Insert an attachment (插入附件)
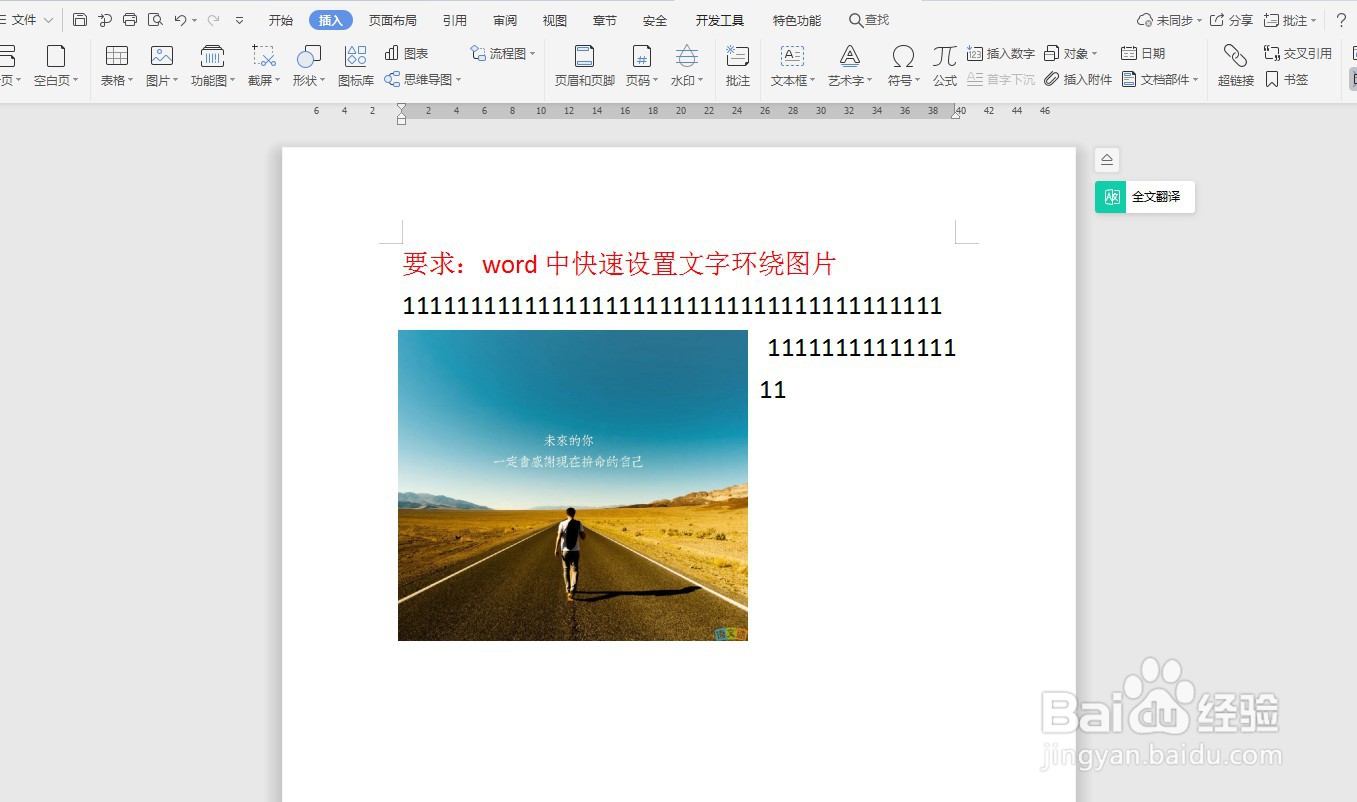This screenshot has height=802, width=1357. [x=1078, y=79]
